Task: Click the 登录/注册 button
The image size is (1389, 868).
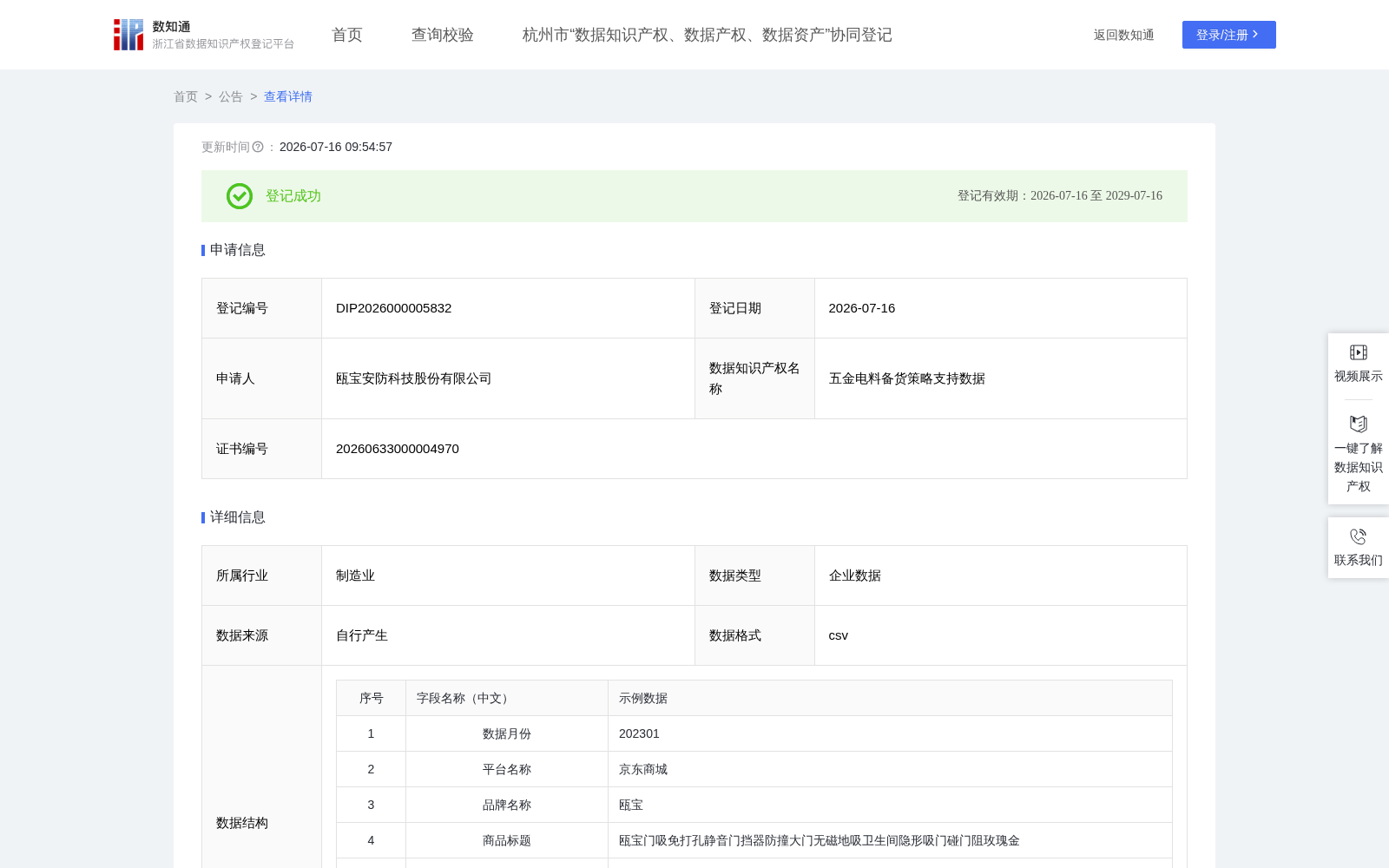Action: pos(1229,35)
